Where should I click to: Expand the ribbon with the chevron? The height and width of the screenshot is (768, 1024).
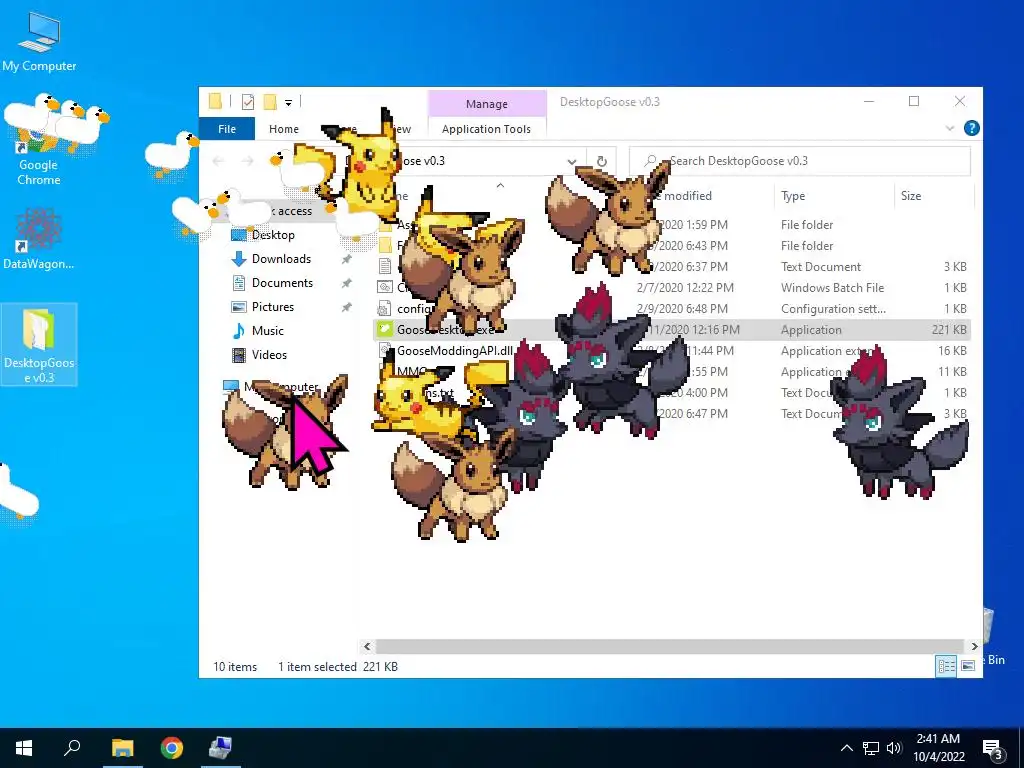tap(950, 129)
